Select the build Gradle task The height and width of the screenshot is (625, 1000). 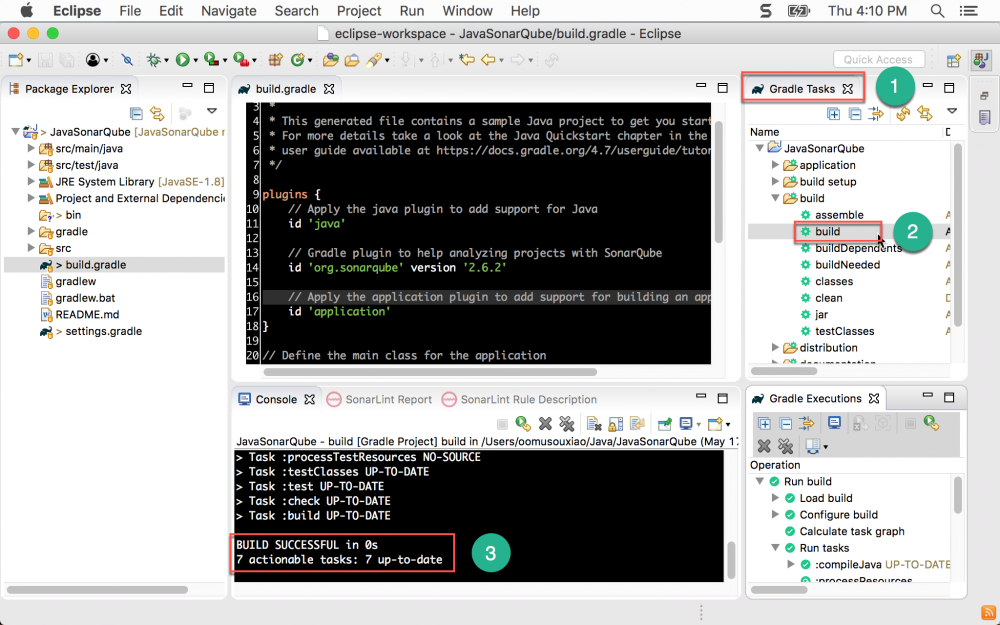click(827, 232)
